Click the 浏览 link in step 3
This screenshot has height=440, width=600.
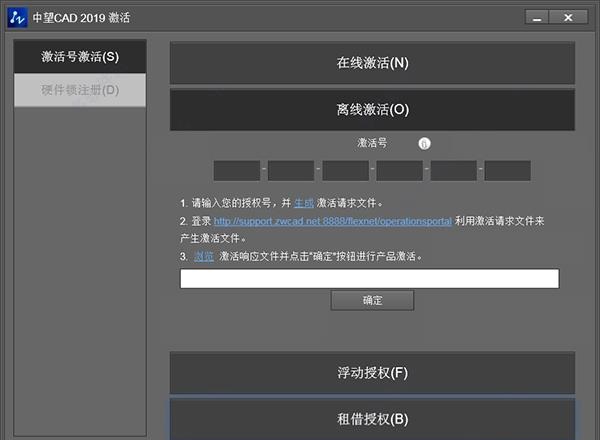click(x=204, y=256)
